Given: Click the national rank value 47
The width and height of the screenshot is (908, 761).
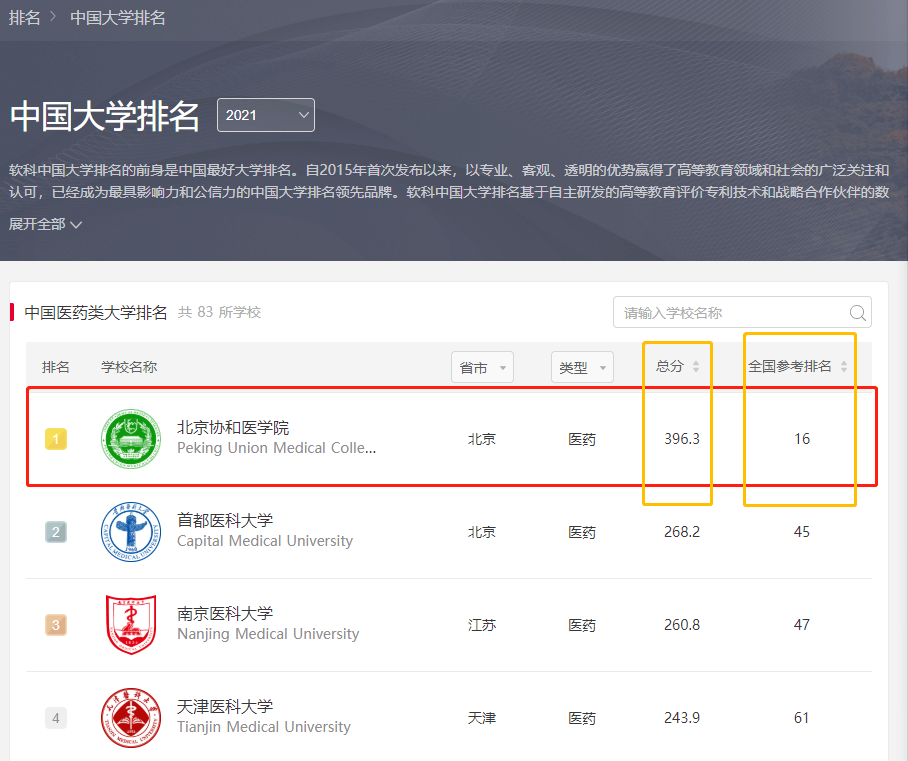Looking at the screenshot, I should click(x=802, y=625).
